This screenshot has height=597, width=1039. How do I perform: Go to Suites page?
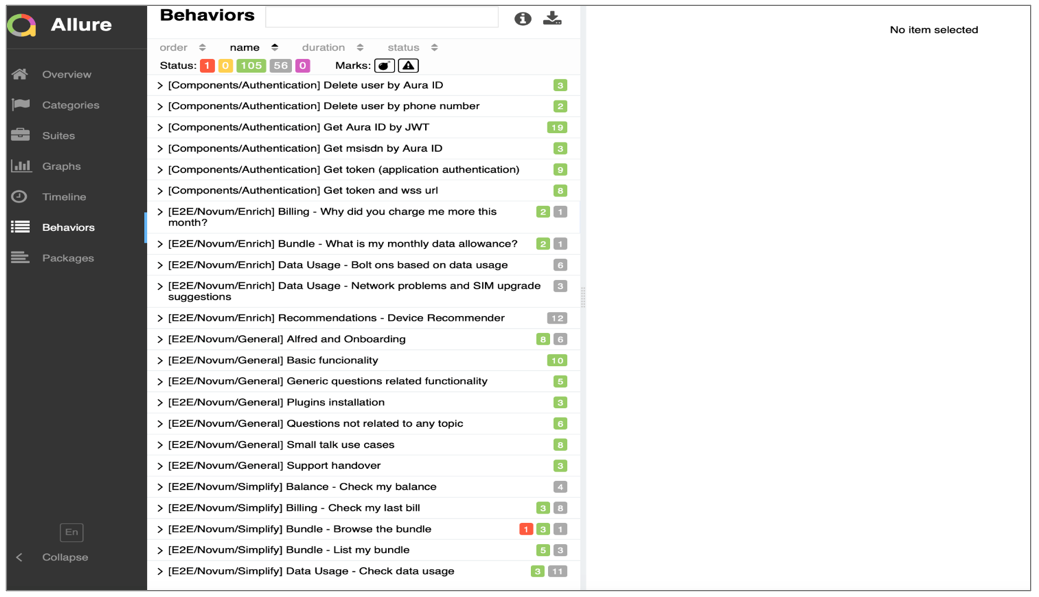pyautogui.click(x=58, y=135)
